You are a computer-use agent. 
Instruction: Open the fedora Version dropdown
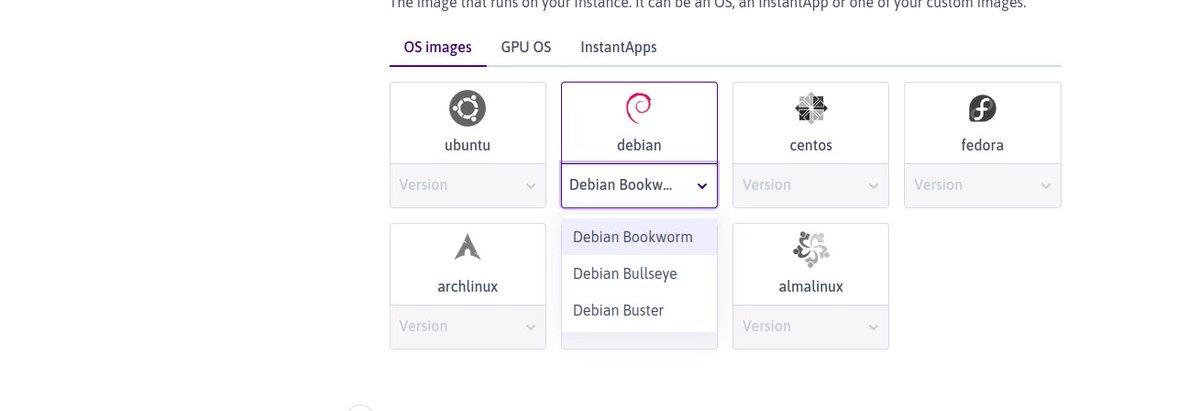click(x=982, y=185)
